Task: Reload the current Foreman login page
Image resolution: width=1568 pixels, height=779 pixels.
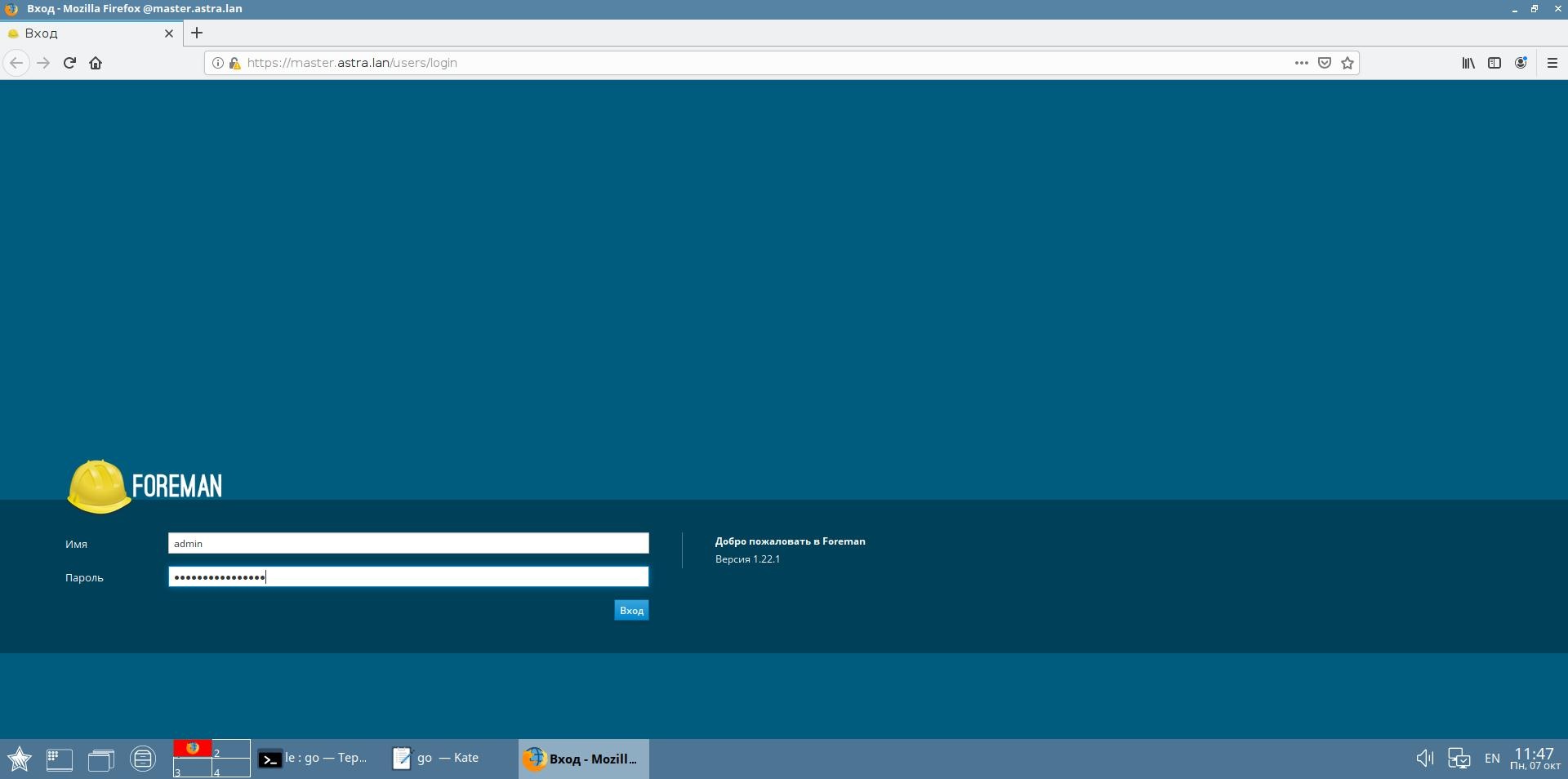Action: coord(69,63)
